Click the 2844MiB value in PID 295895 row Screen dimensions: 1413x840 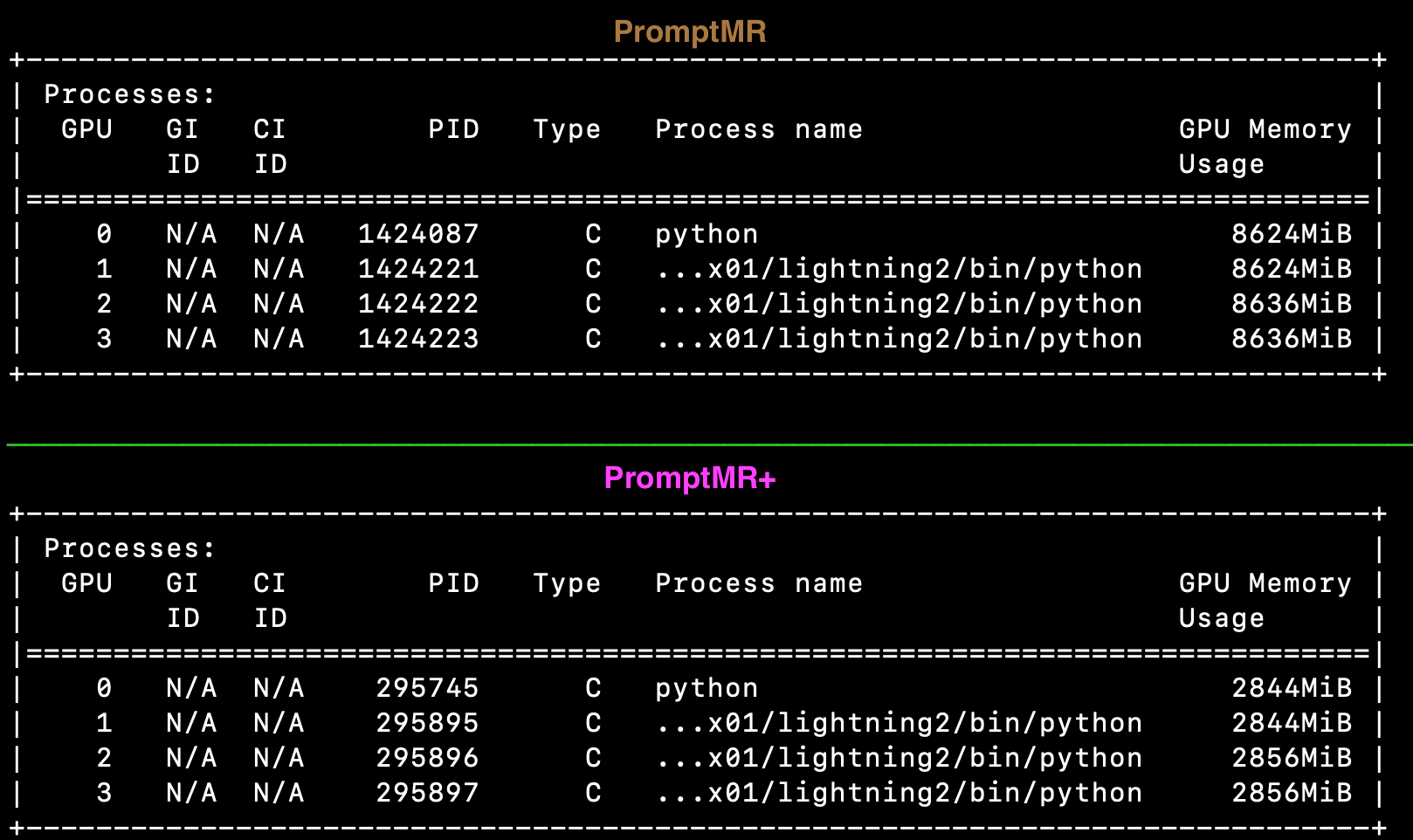tap(1292, 723)
